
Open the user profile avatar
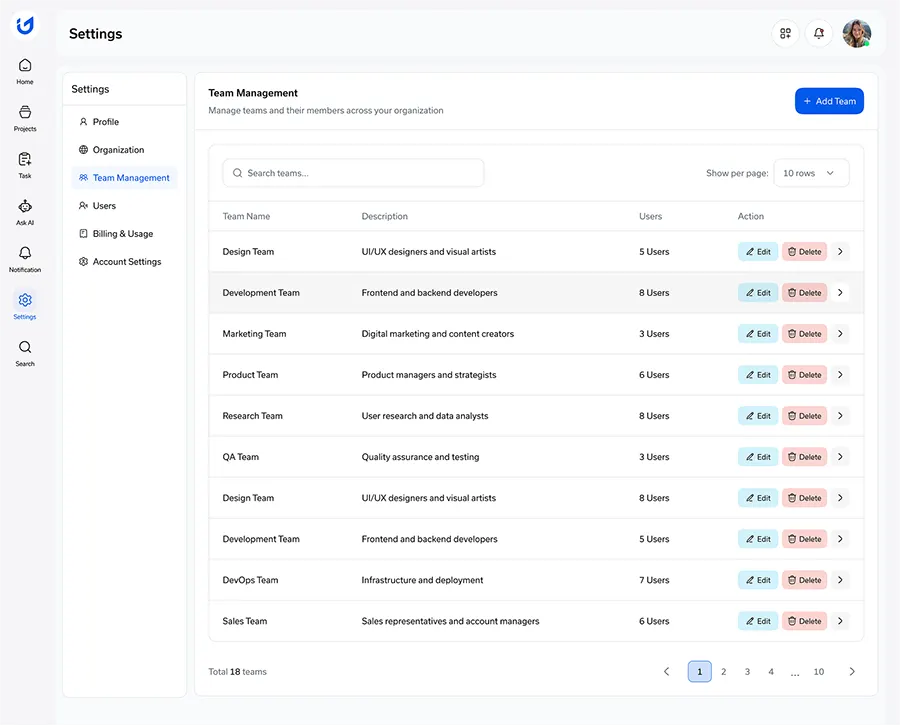[x=856, y=33]
